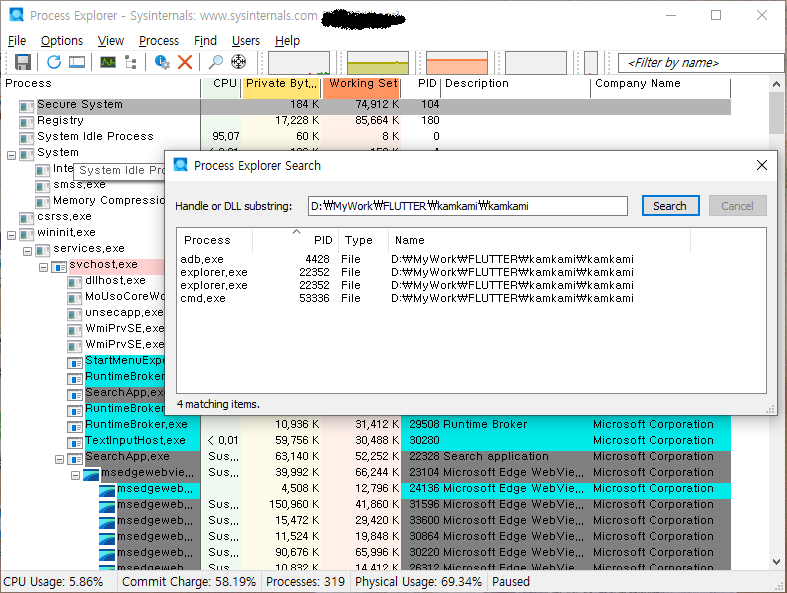Click the Save toolbar icon
This screenshot has height=593, width=787.
click(23, 62)
